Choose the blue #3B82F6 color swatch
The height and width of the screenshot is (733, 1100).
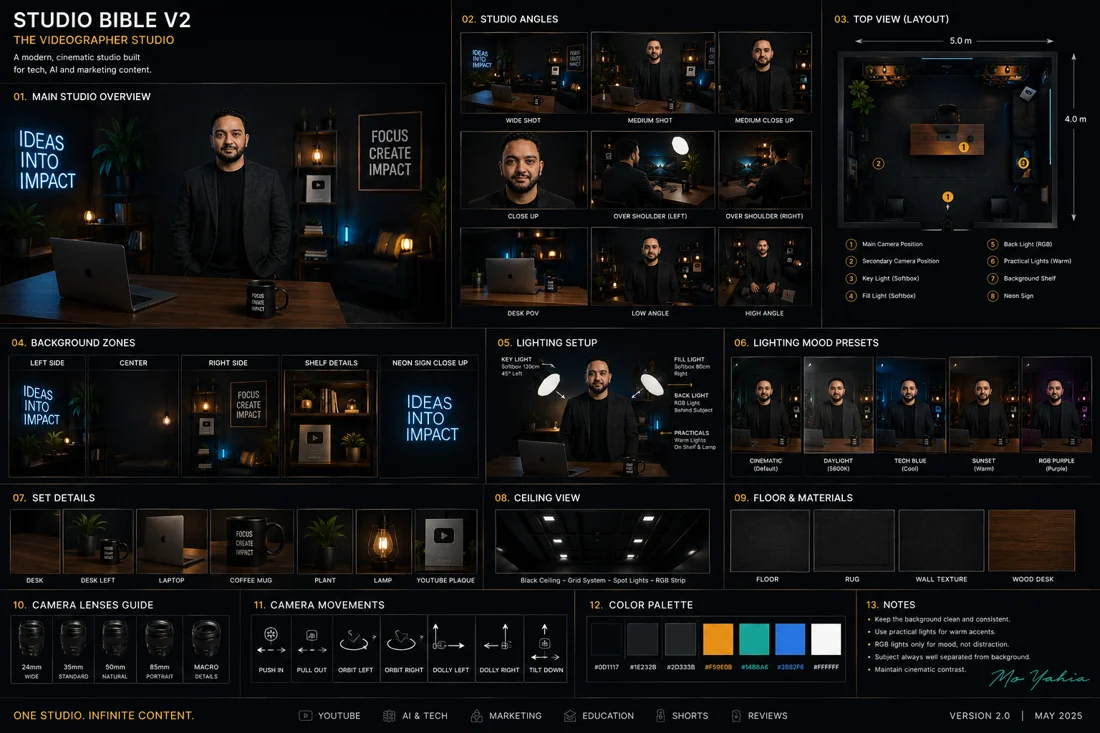(x=790, y=639)
